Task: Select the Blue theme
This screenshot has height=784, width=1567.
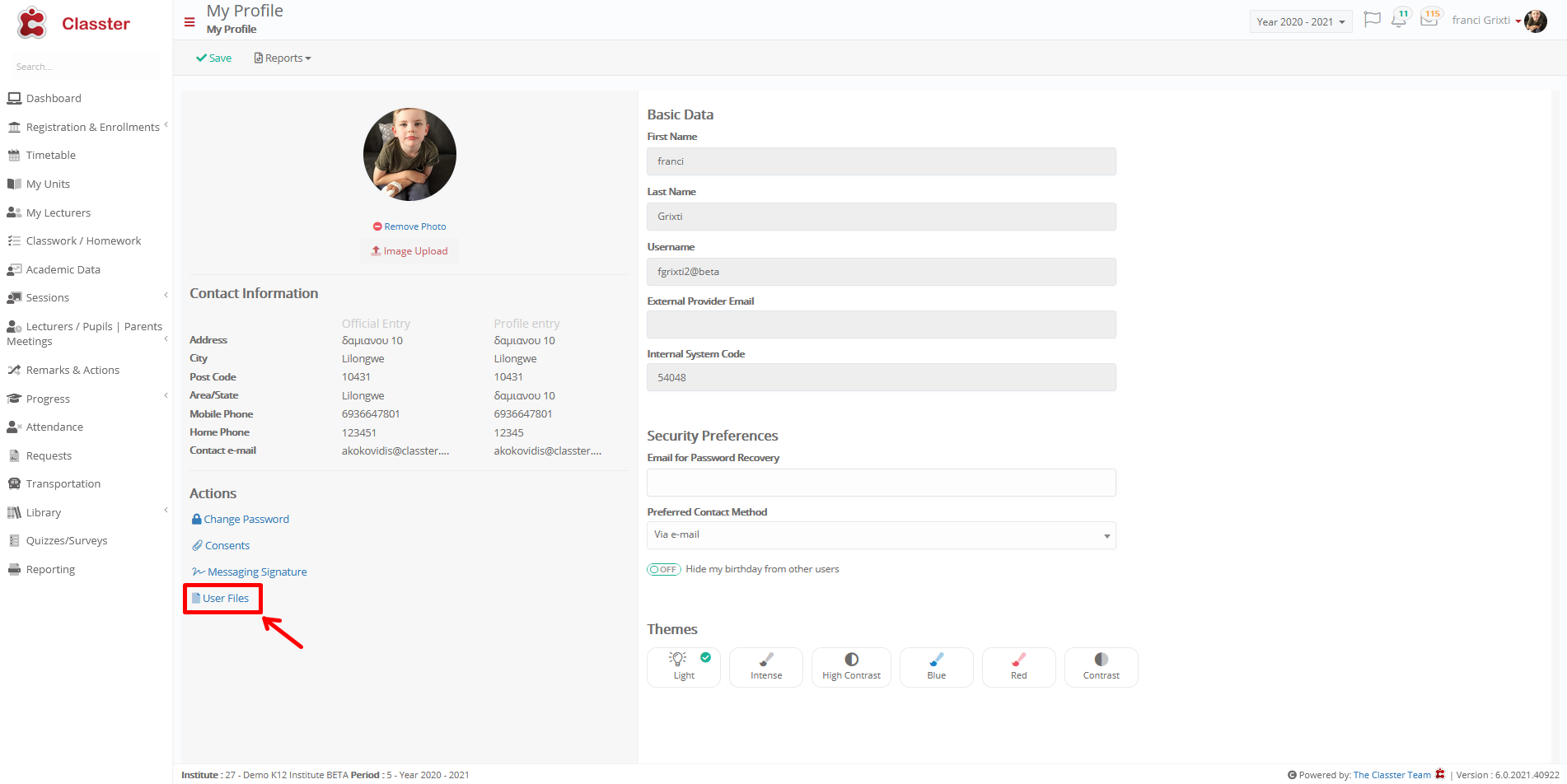Action: [x=937, y=667]
